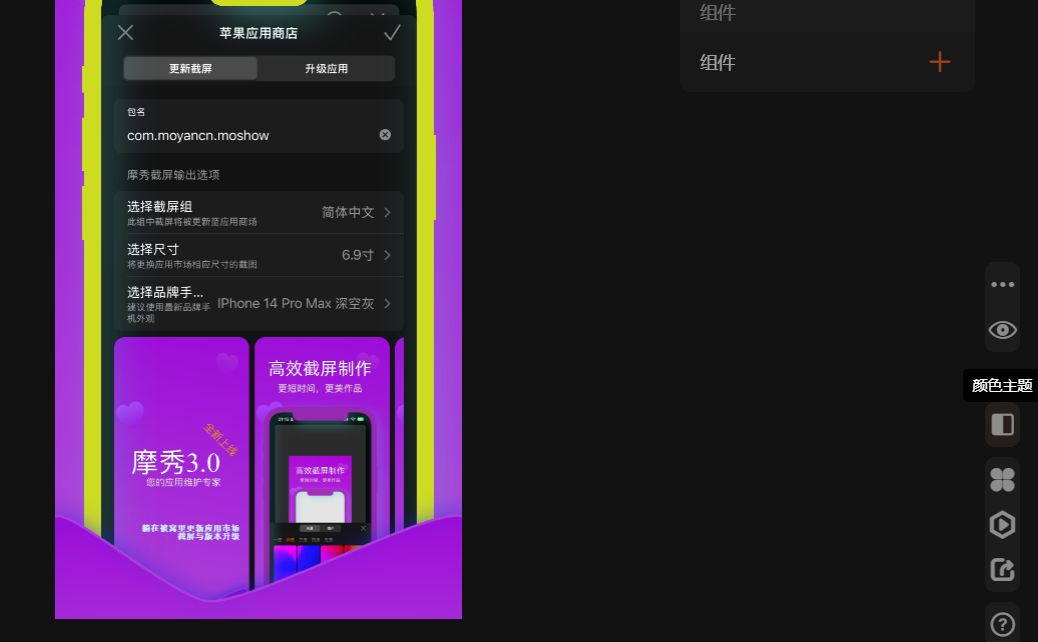
Task: Select the 6.9寸 size value
Action: tap(357, 255)
